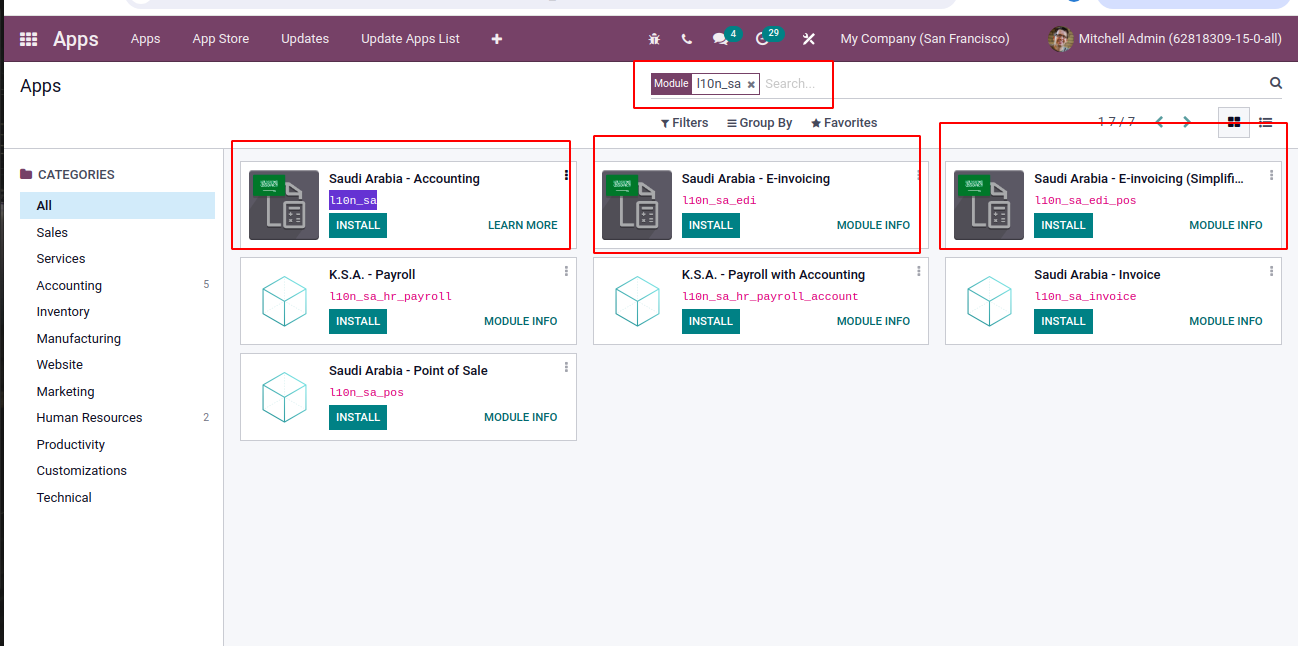Open kebab menu on Saudi Arabia - E-invoicing card
Viewport: 1298px width, 646px height.
tap(919, 175)
